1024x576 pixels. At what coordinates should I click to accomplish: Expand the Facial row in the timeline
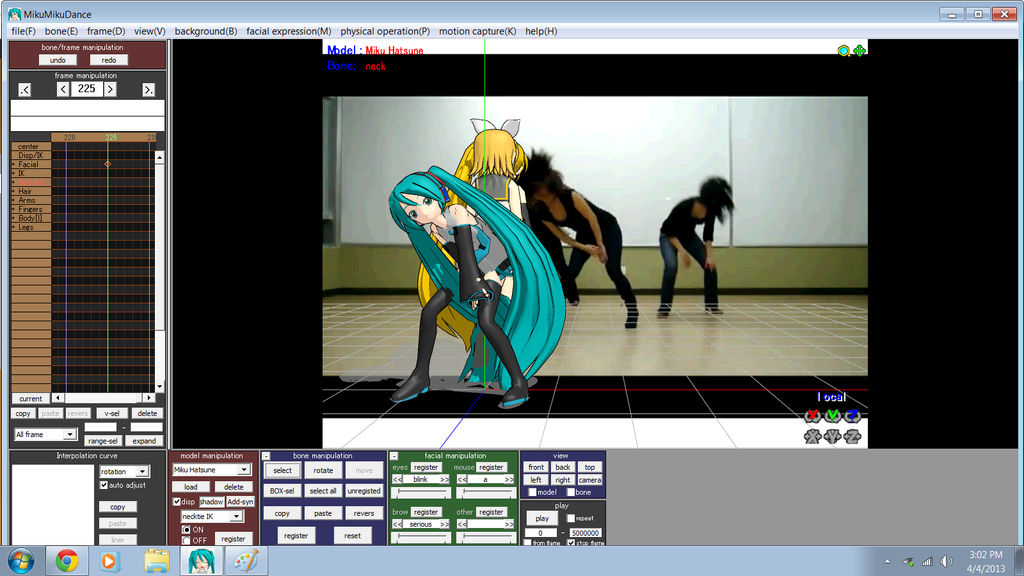pyautogui.click(x=14, y=165)
